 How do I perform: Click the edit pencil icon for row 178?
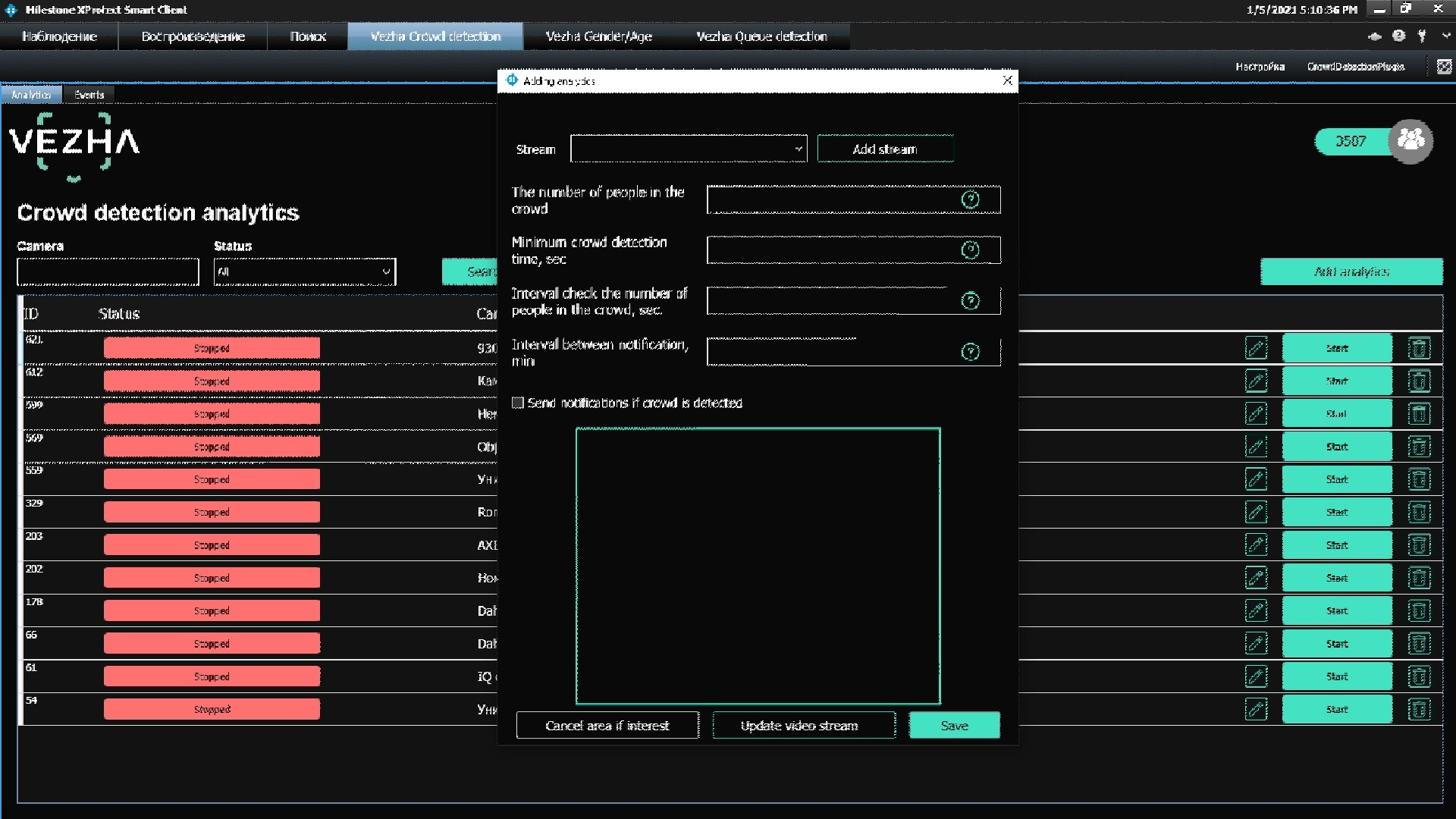(1256, 610)
